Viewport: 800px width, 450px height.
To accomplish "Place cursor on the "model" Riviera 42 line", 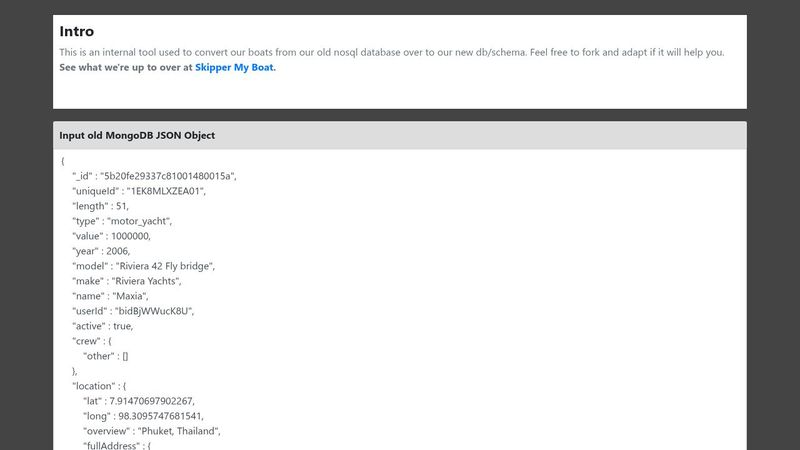I will 143,266.
